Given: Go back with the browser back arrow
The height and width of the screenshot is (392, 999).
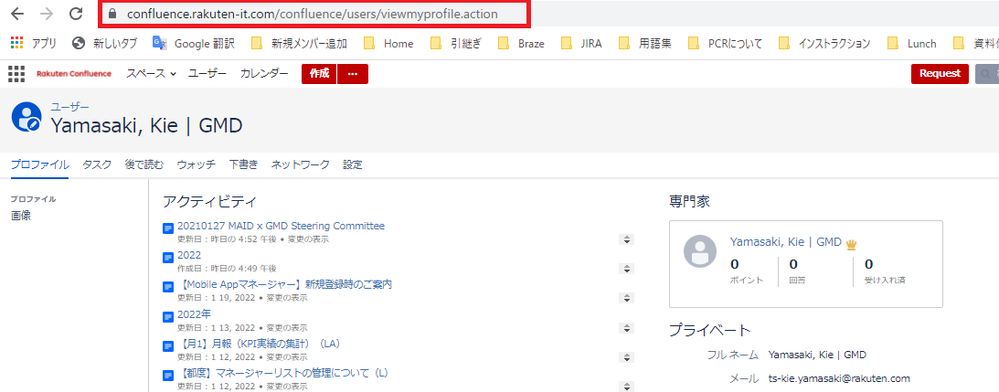Looking at the screenshot, I should click(x=17, y=13).
